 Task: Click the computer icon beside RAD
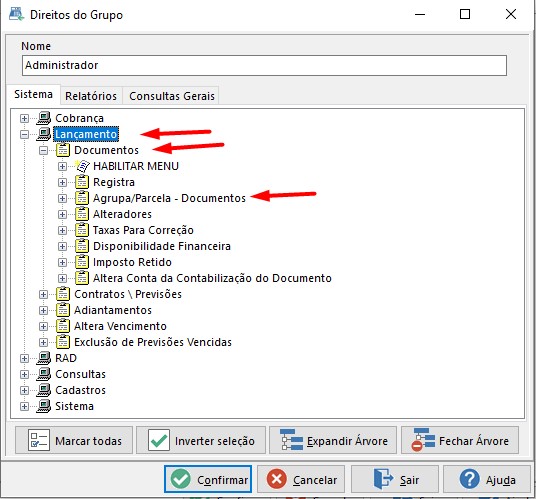[43, 358]
